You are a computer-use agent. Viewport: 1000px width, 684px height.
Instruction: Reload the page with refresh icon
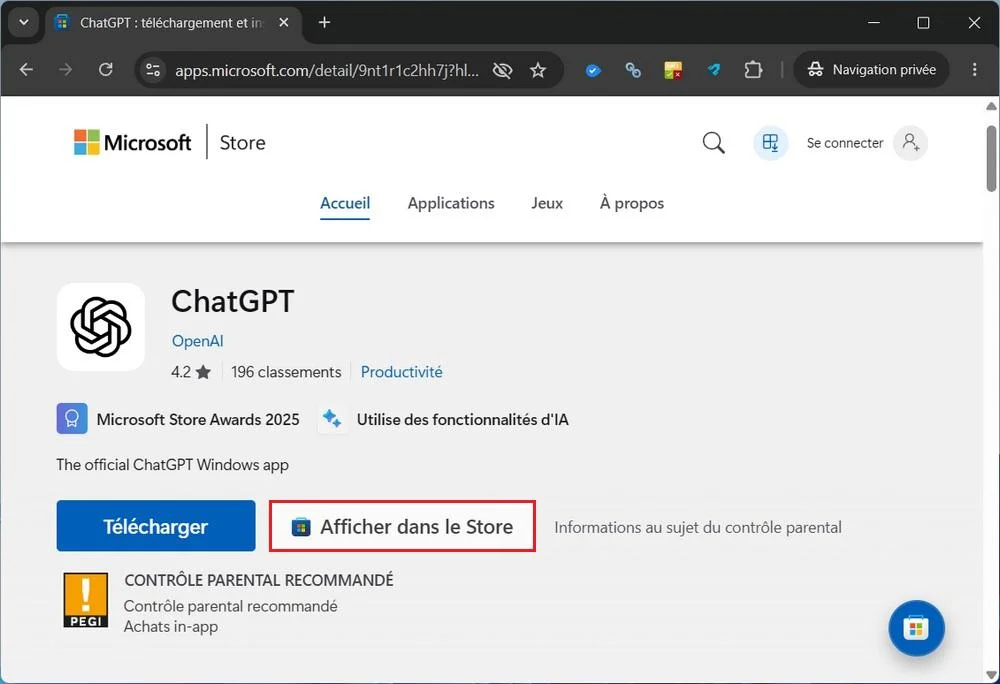105,69
